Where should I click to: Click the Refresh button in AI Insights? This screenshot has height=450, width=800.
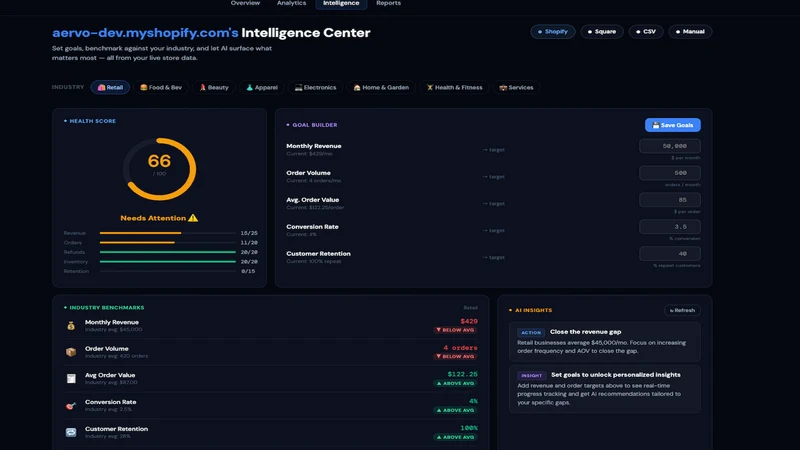[x=682, y=310]
